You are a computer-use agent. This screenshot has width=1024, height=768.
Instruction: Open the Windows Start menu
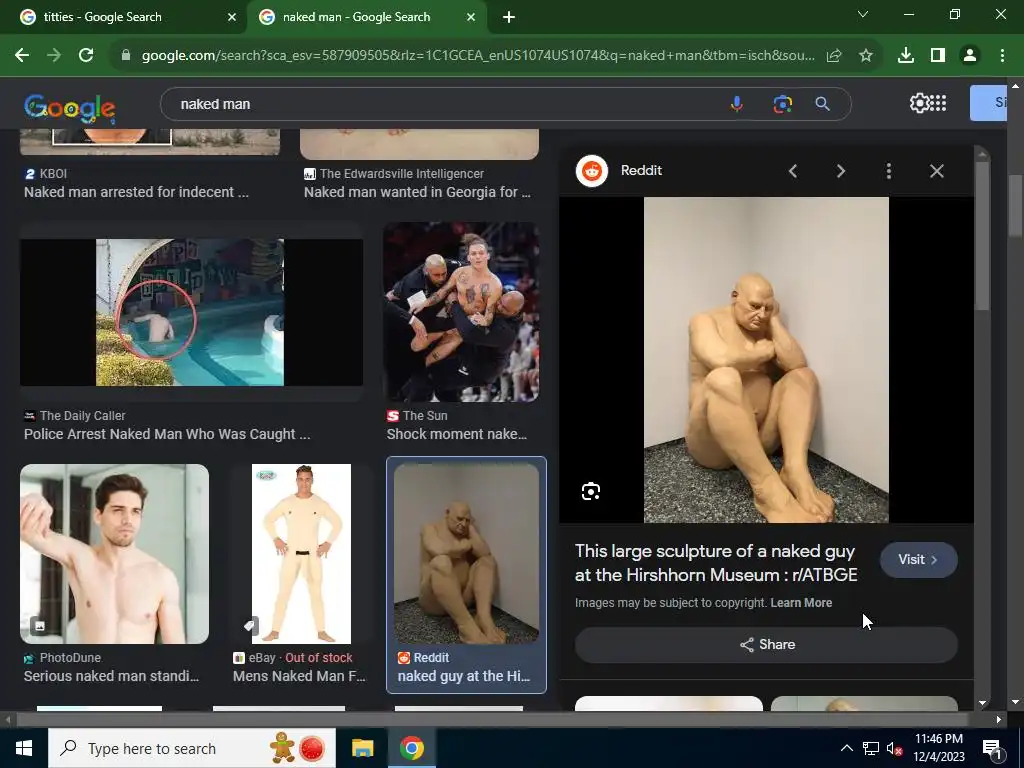click(24, 748)
